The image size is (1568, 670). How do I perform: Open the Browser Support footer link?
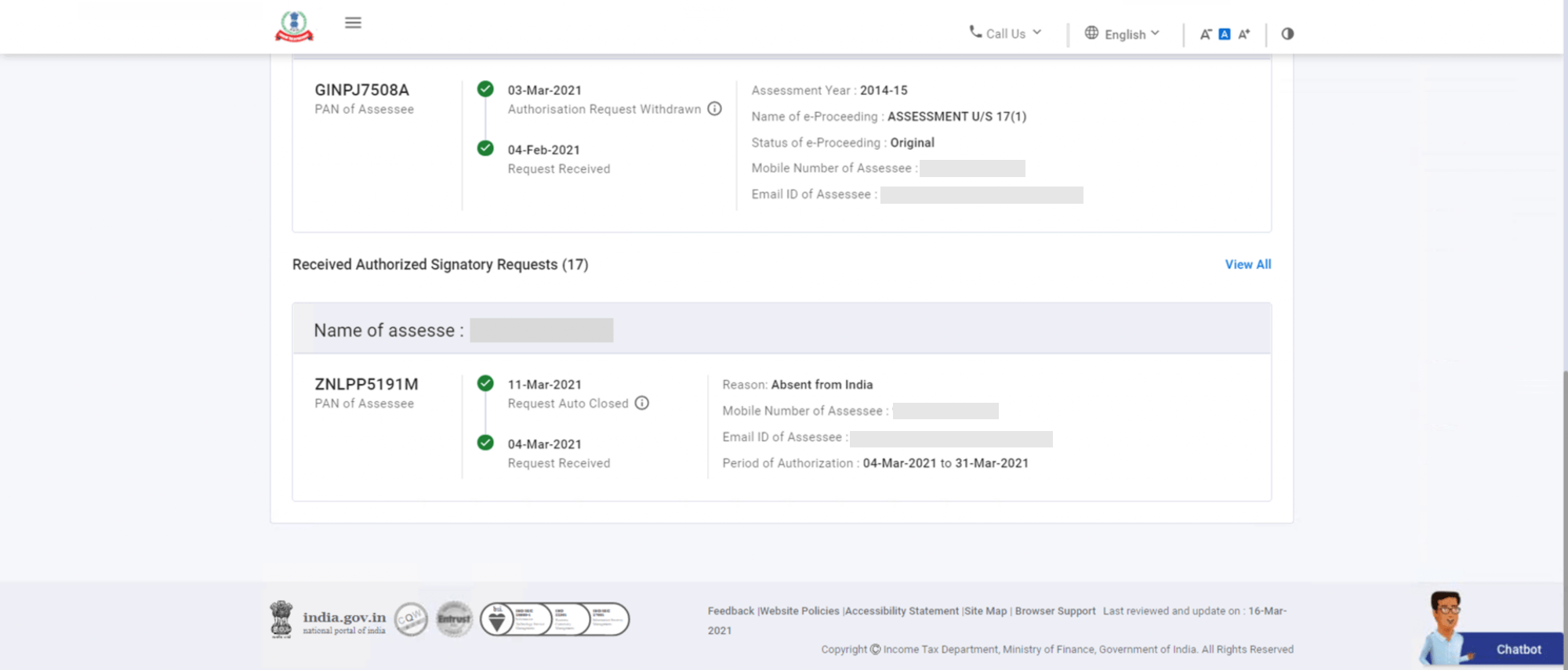tap(1054, 611)
